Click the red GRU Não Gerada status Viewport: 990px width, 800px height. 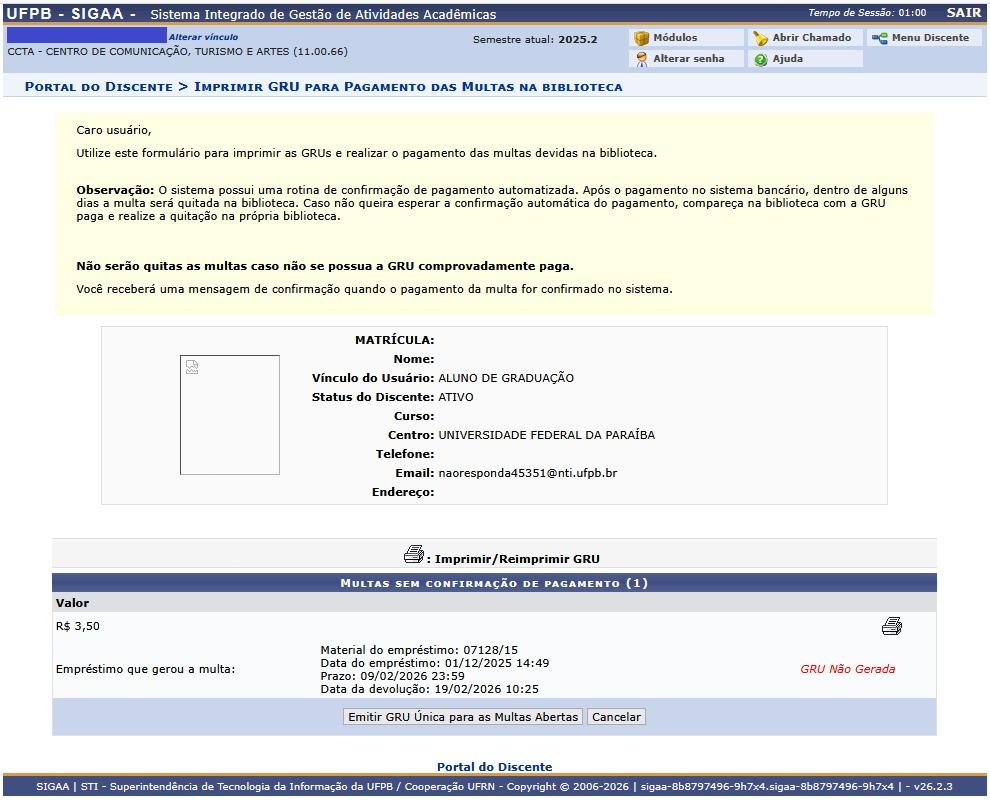847,669
